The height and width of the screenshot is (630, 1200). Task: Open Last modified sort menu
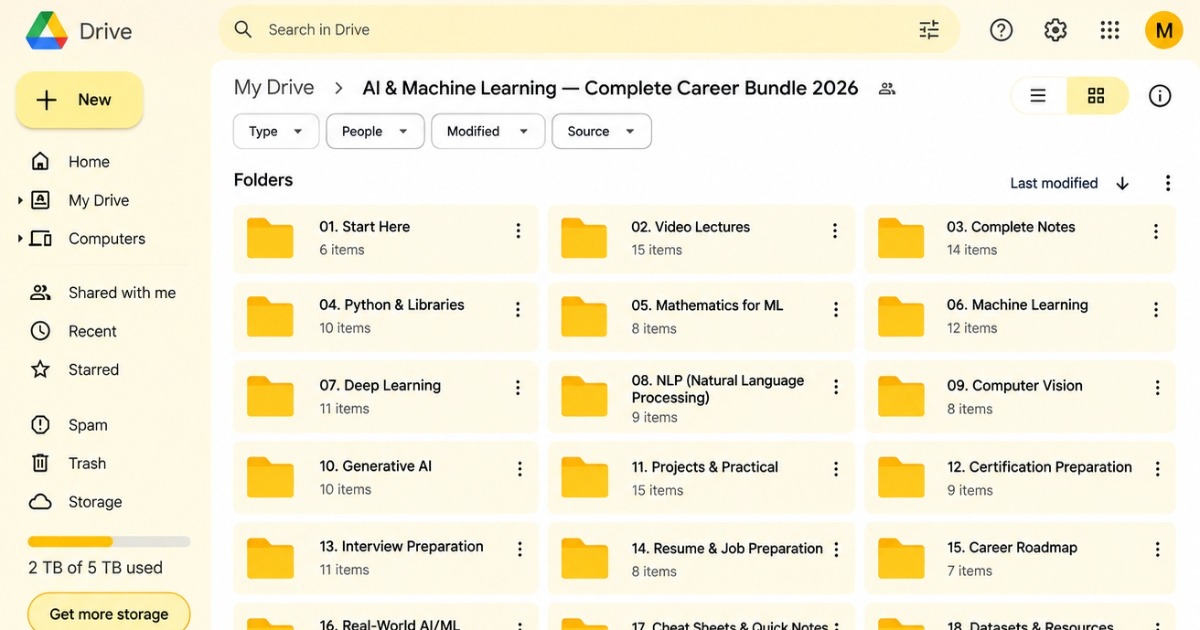click(1054, 183)
